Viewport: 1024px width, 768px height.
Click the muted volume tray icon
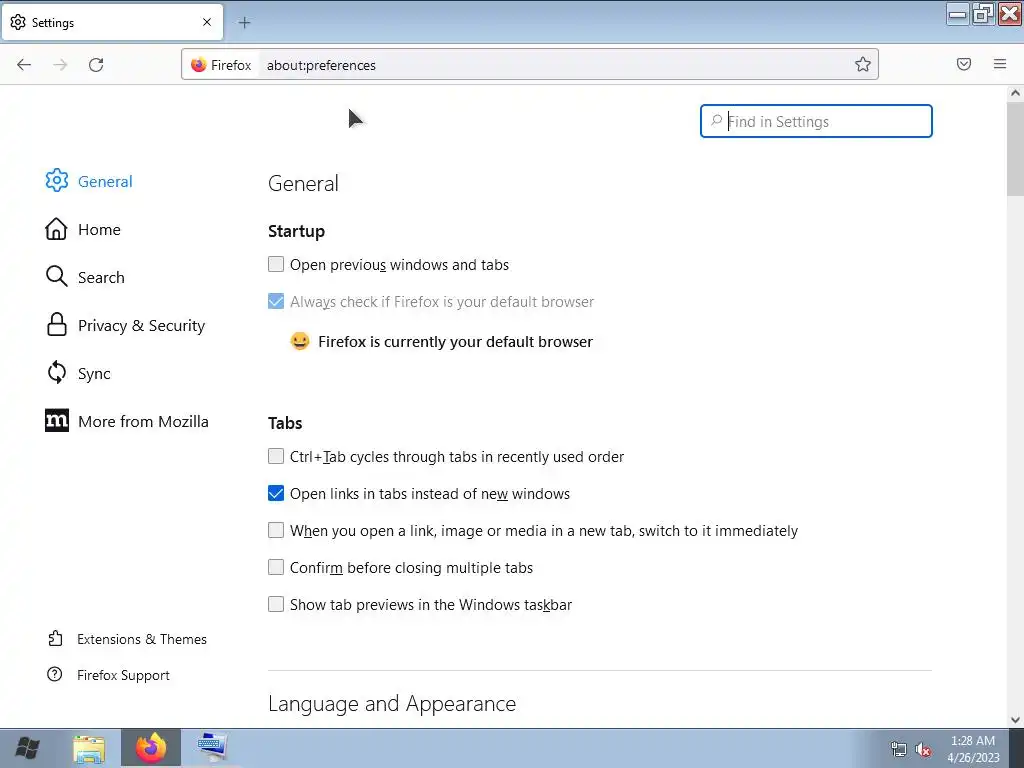tap(923, 749)
